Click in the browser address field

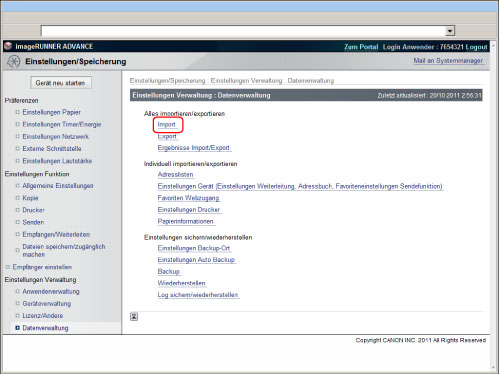point(243,31)
